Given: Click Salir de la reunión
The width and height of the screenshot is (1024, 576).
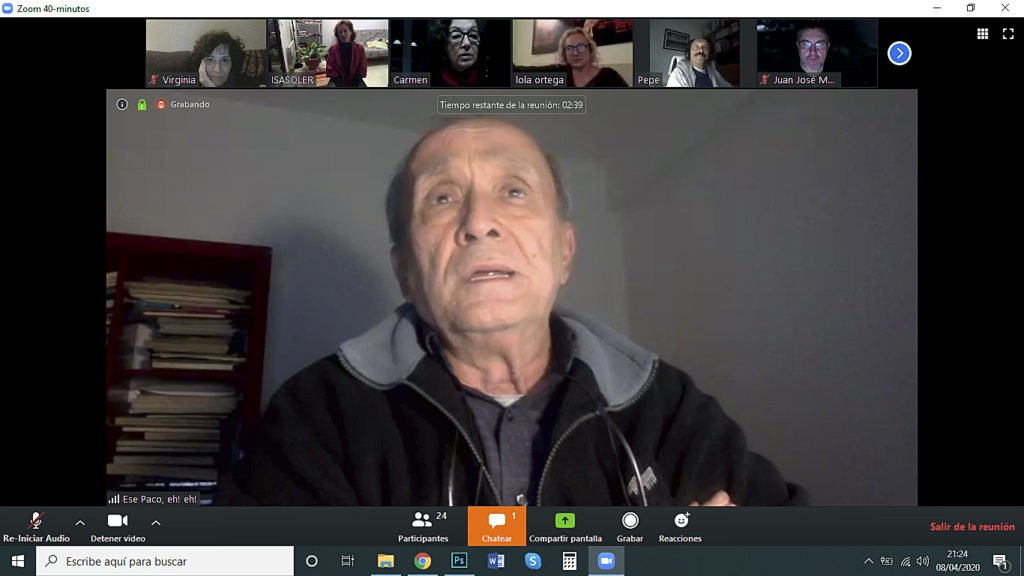Looking at the screenshot, I should point(972,527).
